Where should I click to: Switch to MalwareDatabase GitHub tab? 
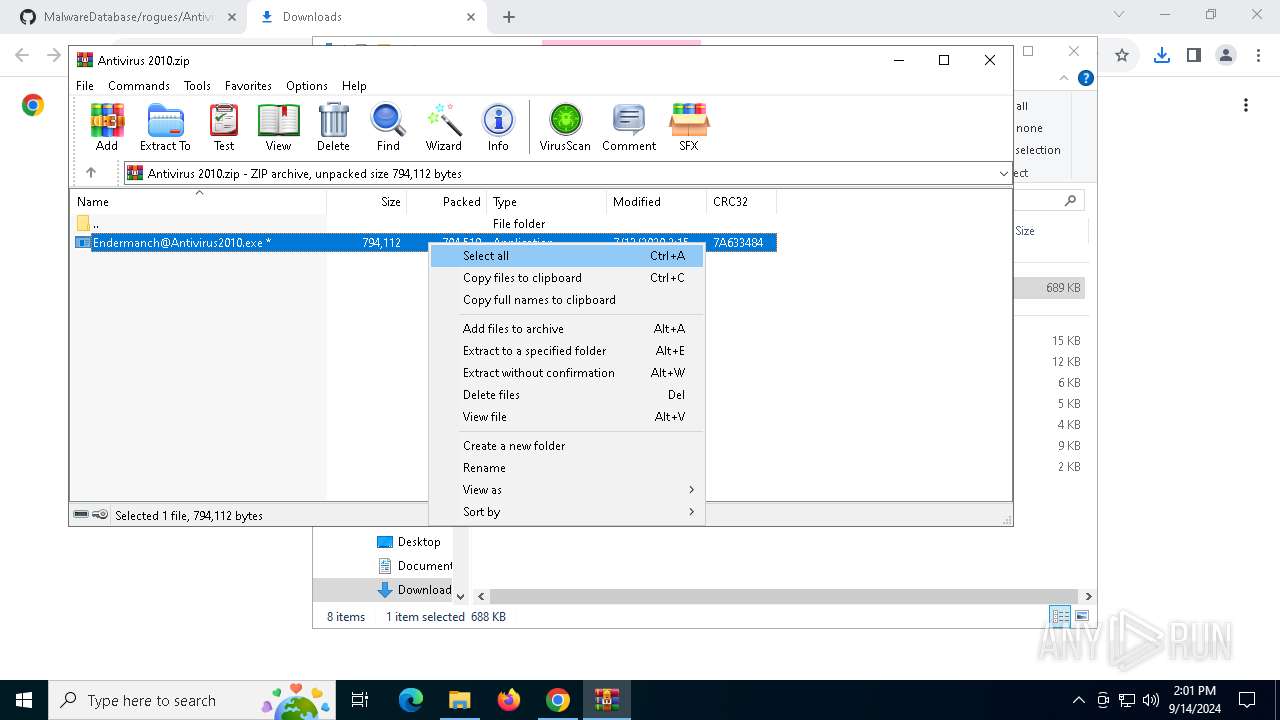(x=130, y=17)
